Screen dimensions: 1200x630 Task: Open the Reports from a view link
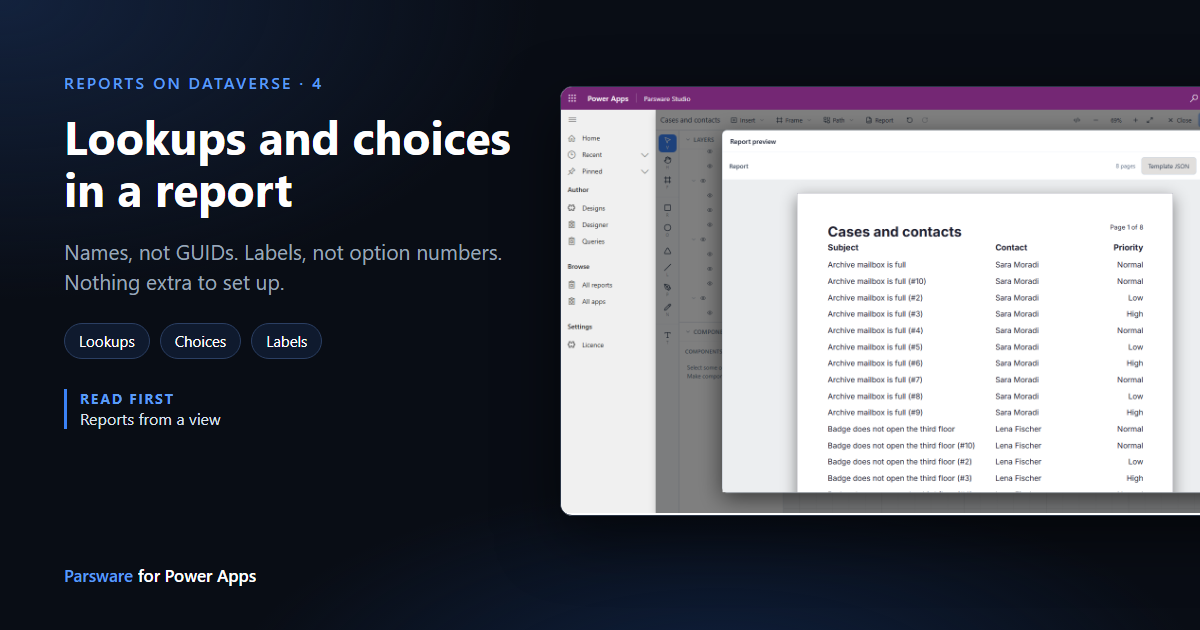[x=150, y=420]
